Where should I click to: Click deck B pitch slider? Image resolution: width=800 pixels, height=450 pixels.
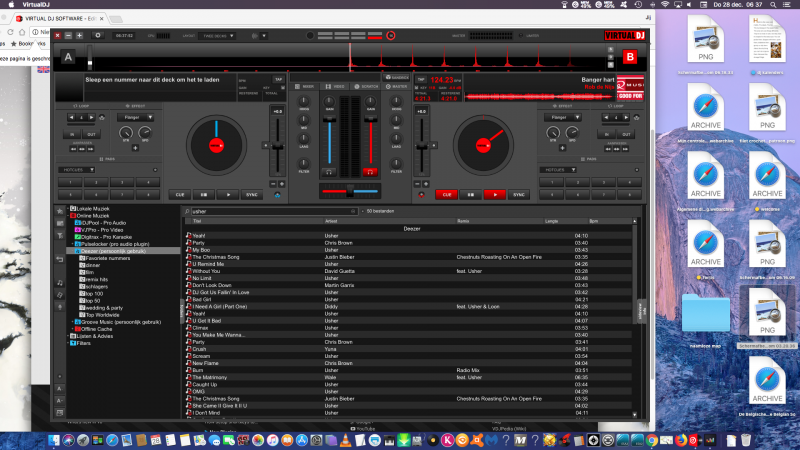coord(422,146)
